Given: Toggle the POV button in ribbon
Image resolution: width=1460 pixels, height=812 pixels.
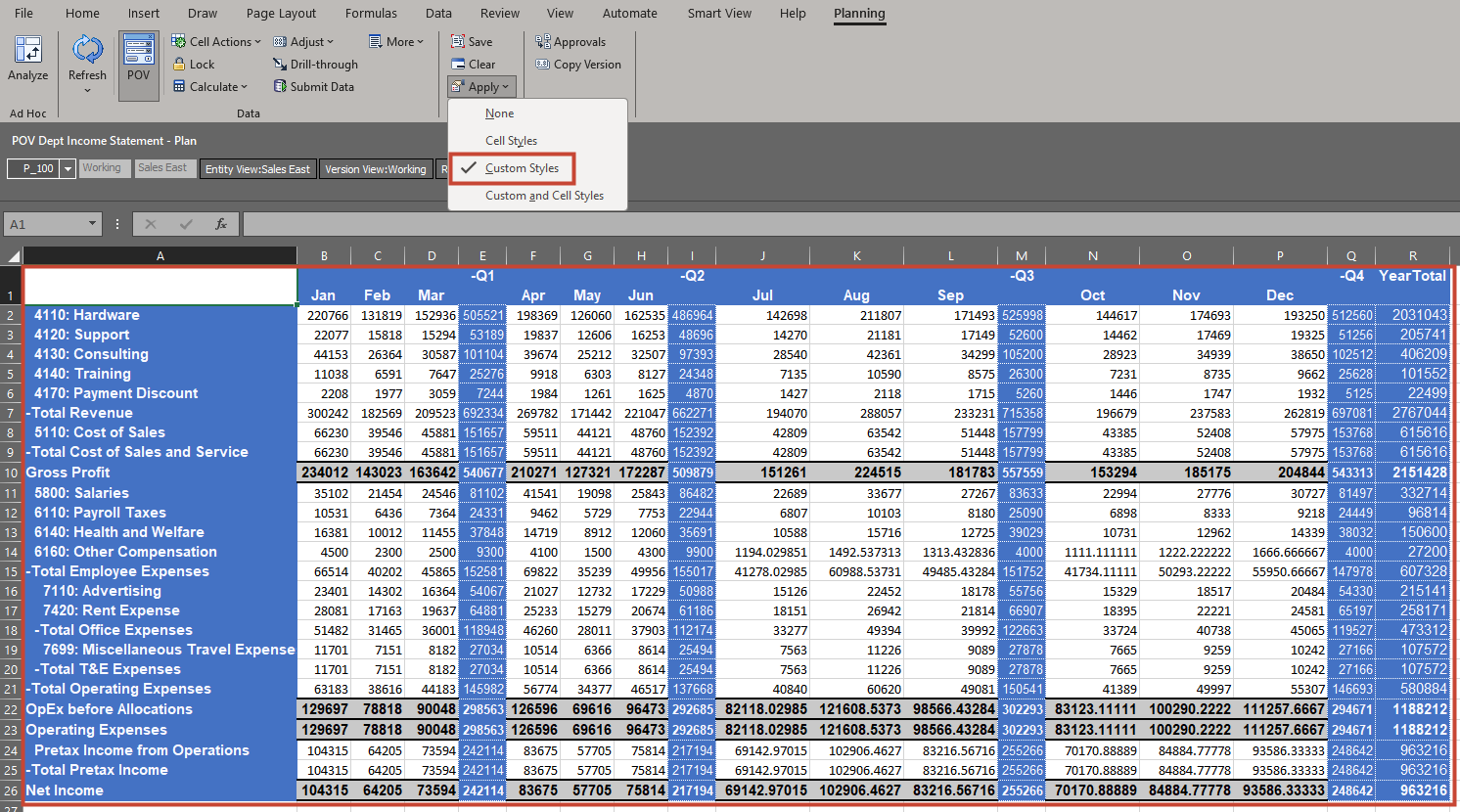Looking at the screenshot, I should [139, 66].
